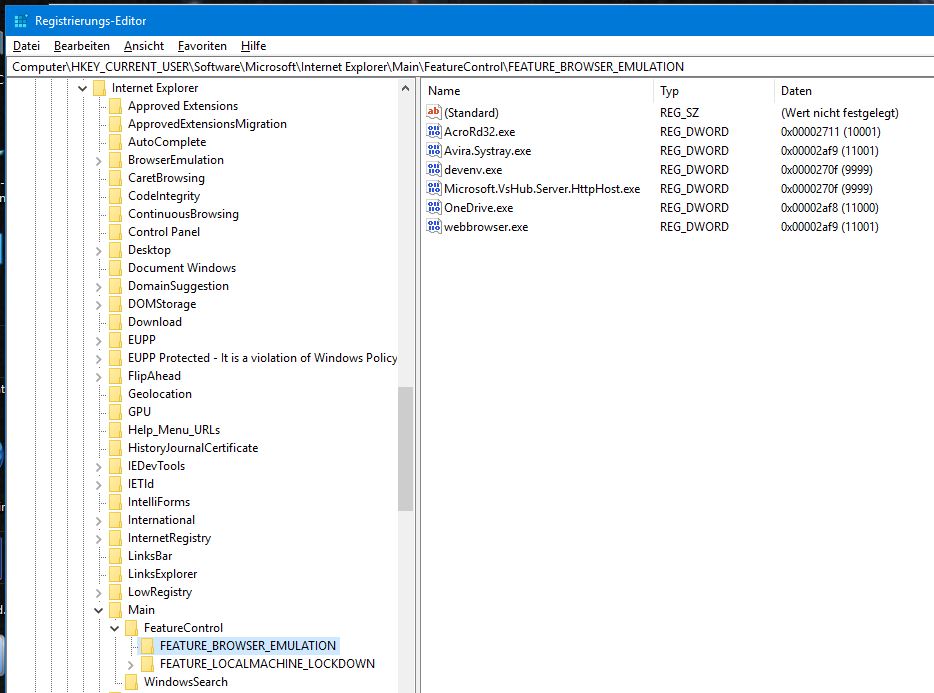Select the IETld key

pyautogui.click(x=141, y=484)
